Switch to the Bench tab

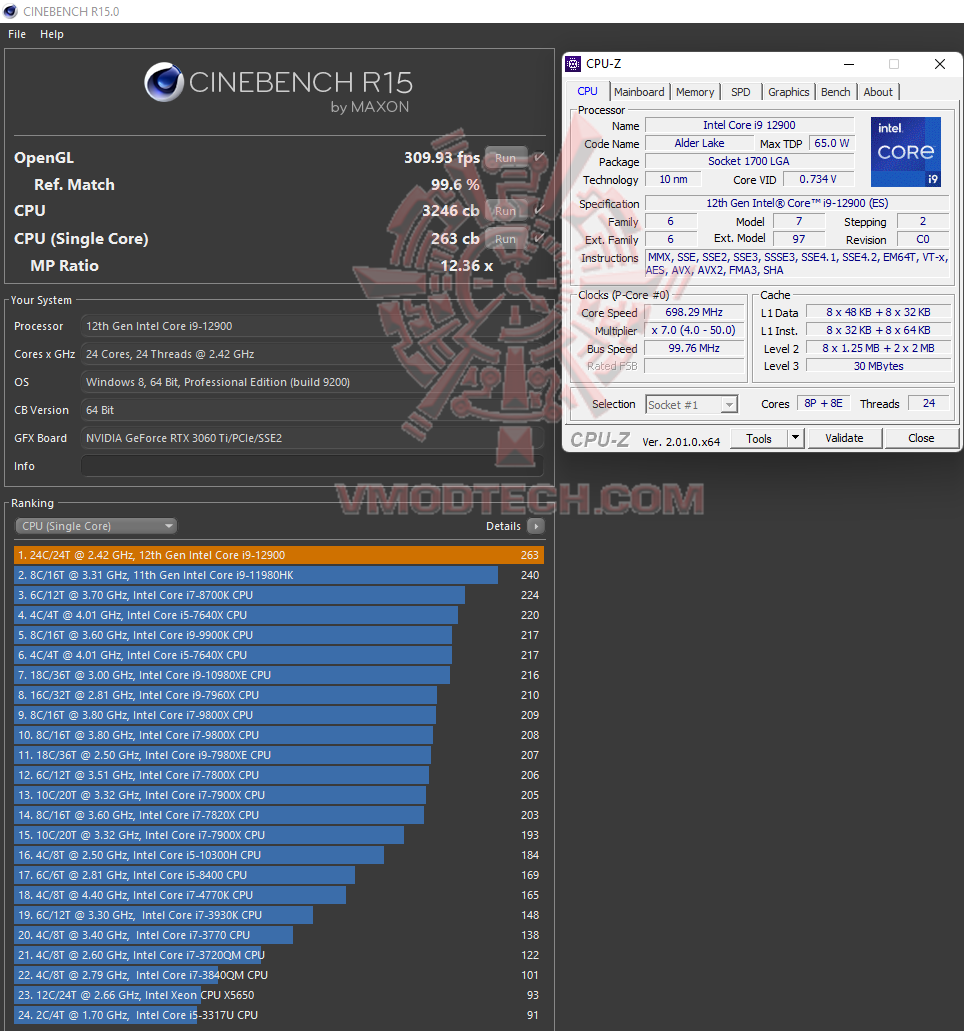point(835,92)
